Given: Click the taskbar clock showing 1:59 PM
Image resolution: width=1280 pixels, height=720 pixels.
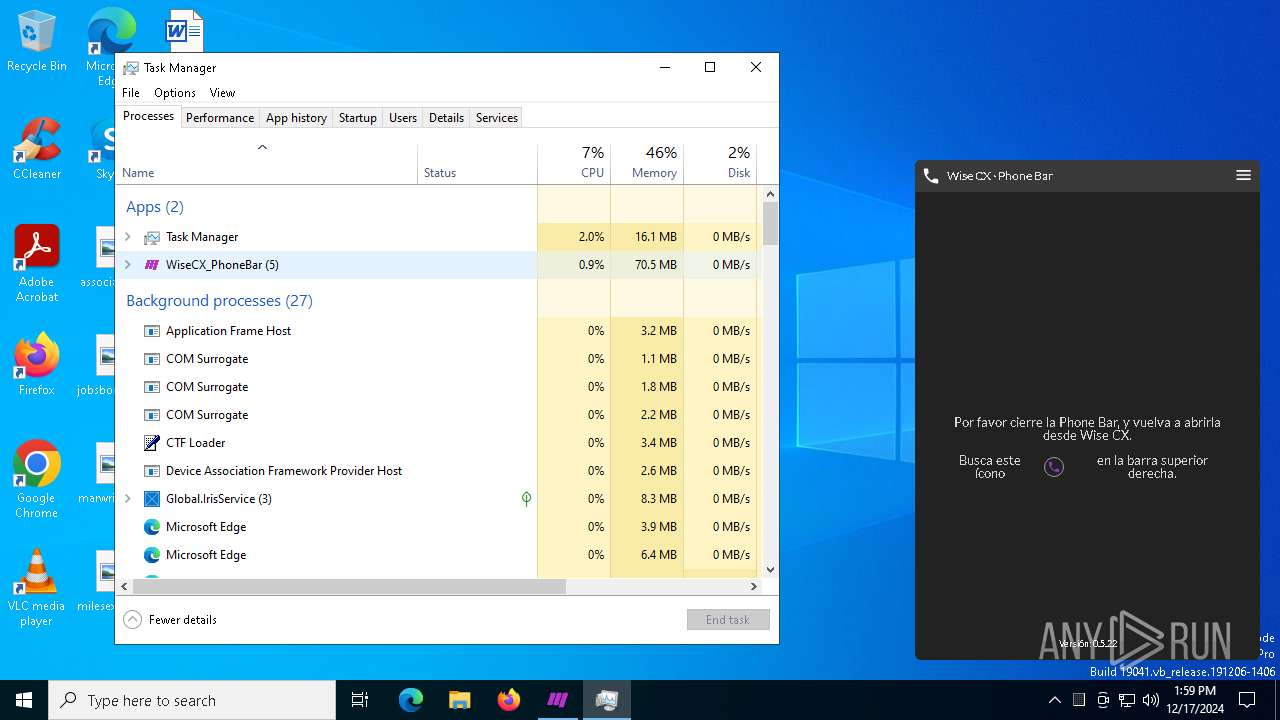Looking at the screenshot, I should point(1194,700).
